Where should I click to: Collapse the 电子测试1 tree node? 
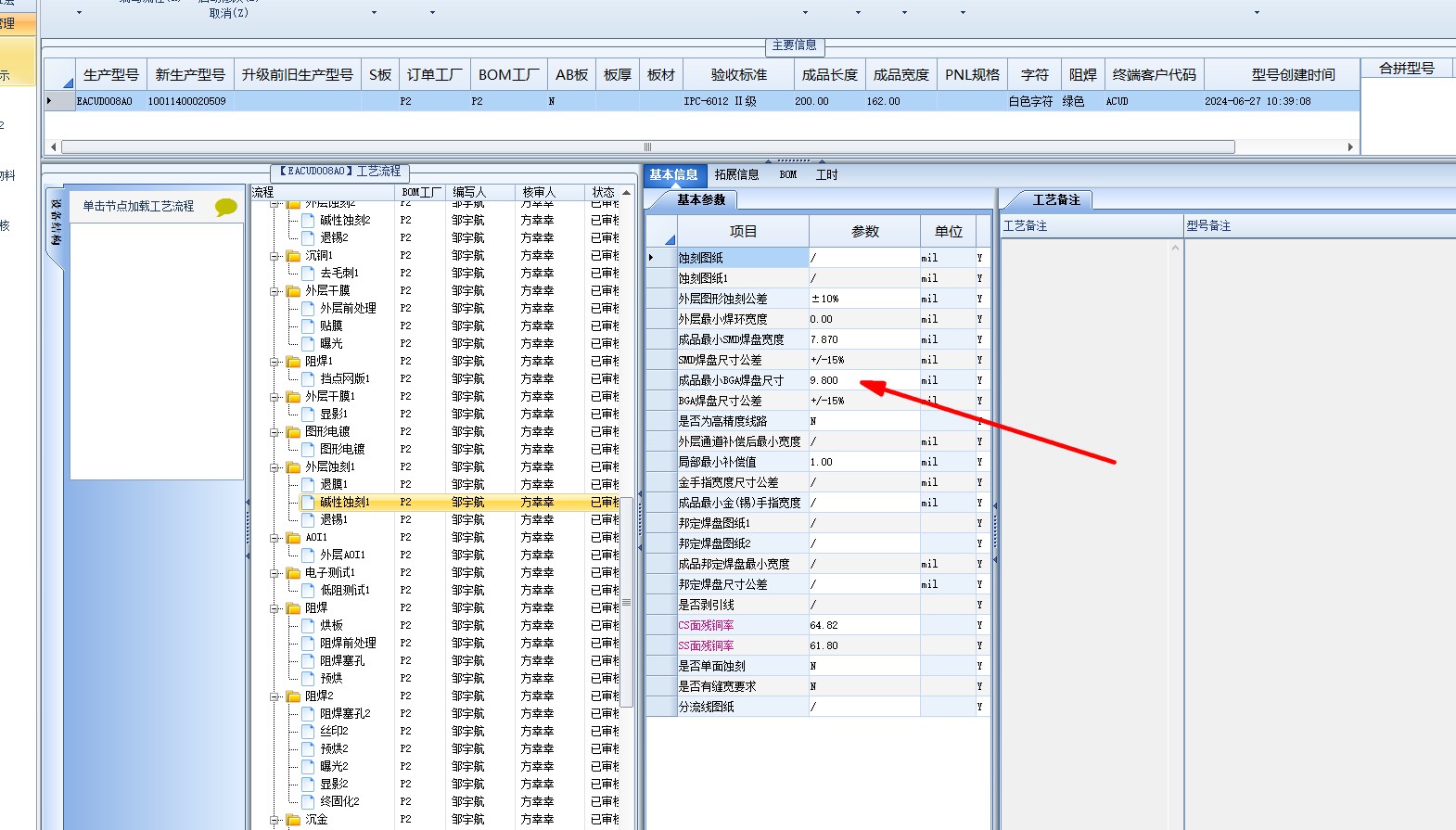pos(275,573)
